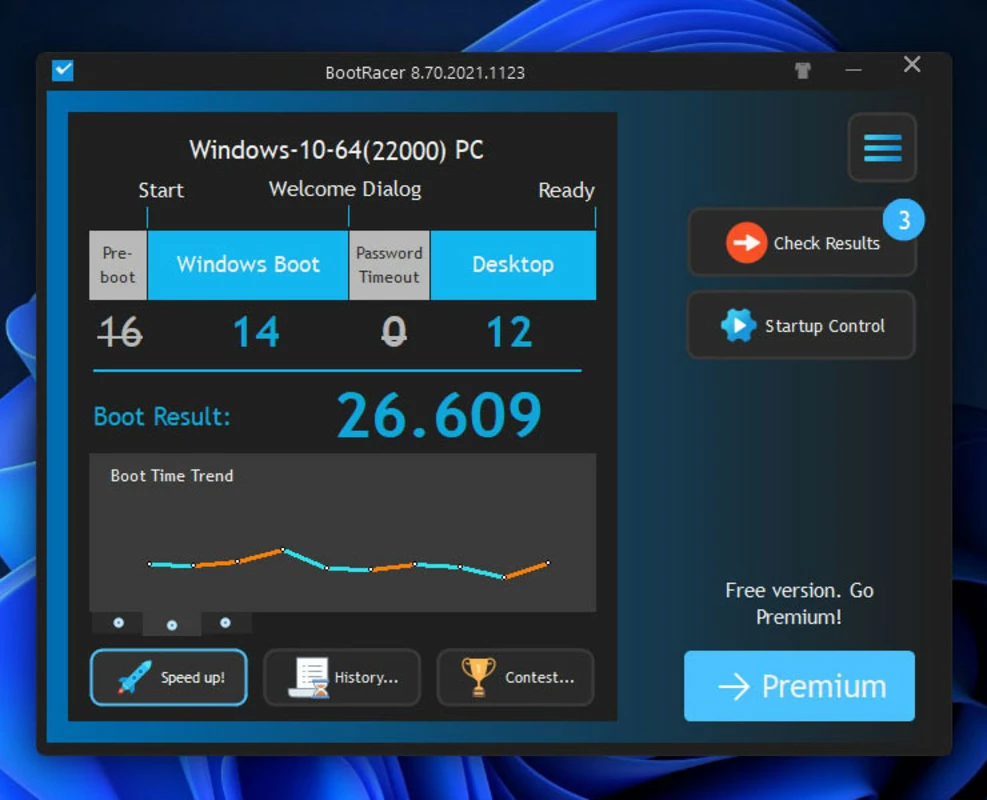
Task: Click the gold trophy Contest icon
Action: point(478,677)
